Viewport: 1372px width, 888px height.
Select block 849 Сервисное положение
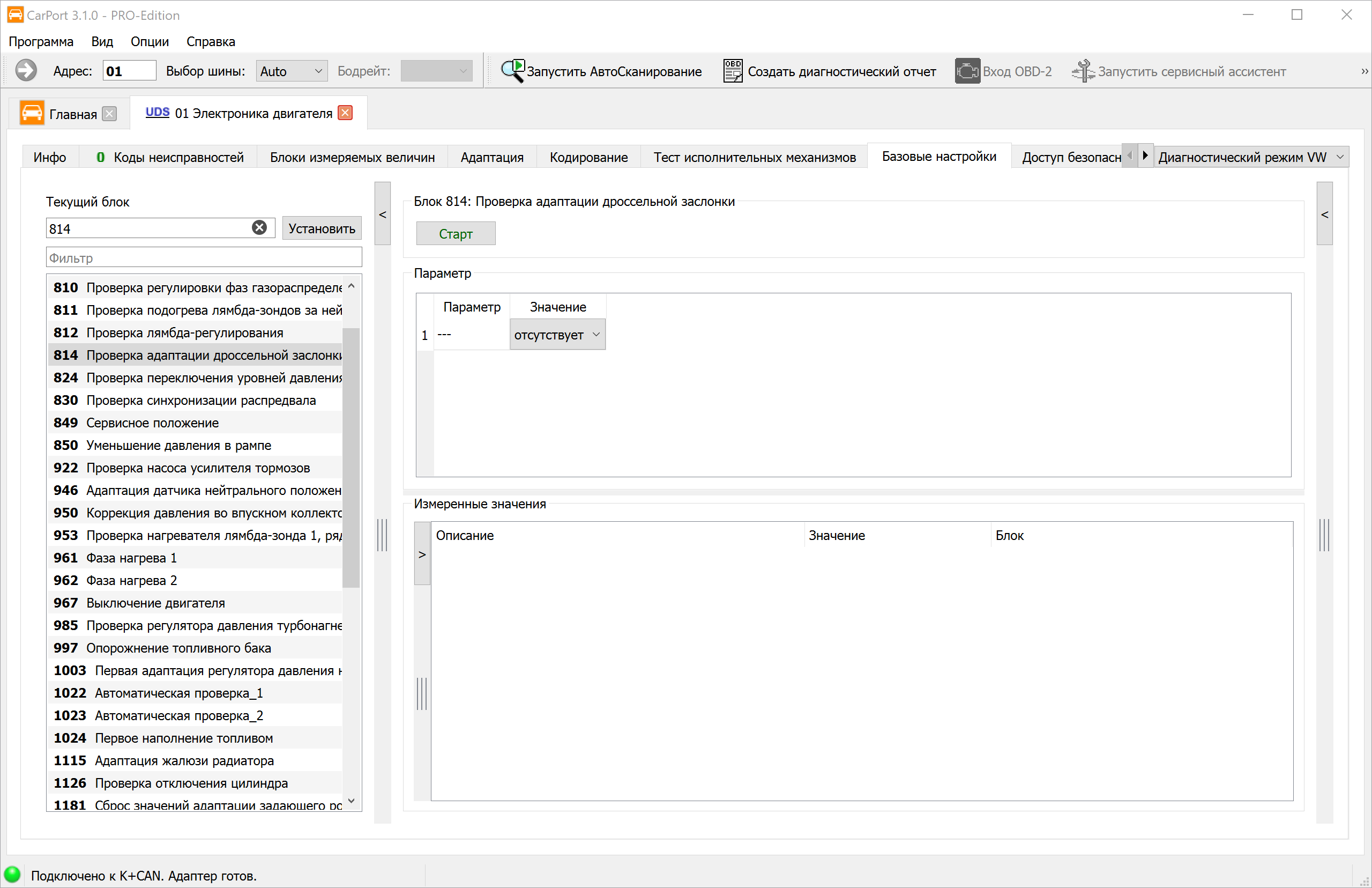[x=195, y=422]
